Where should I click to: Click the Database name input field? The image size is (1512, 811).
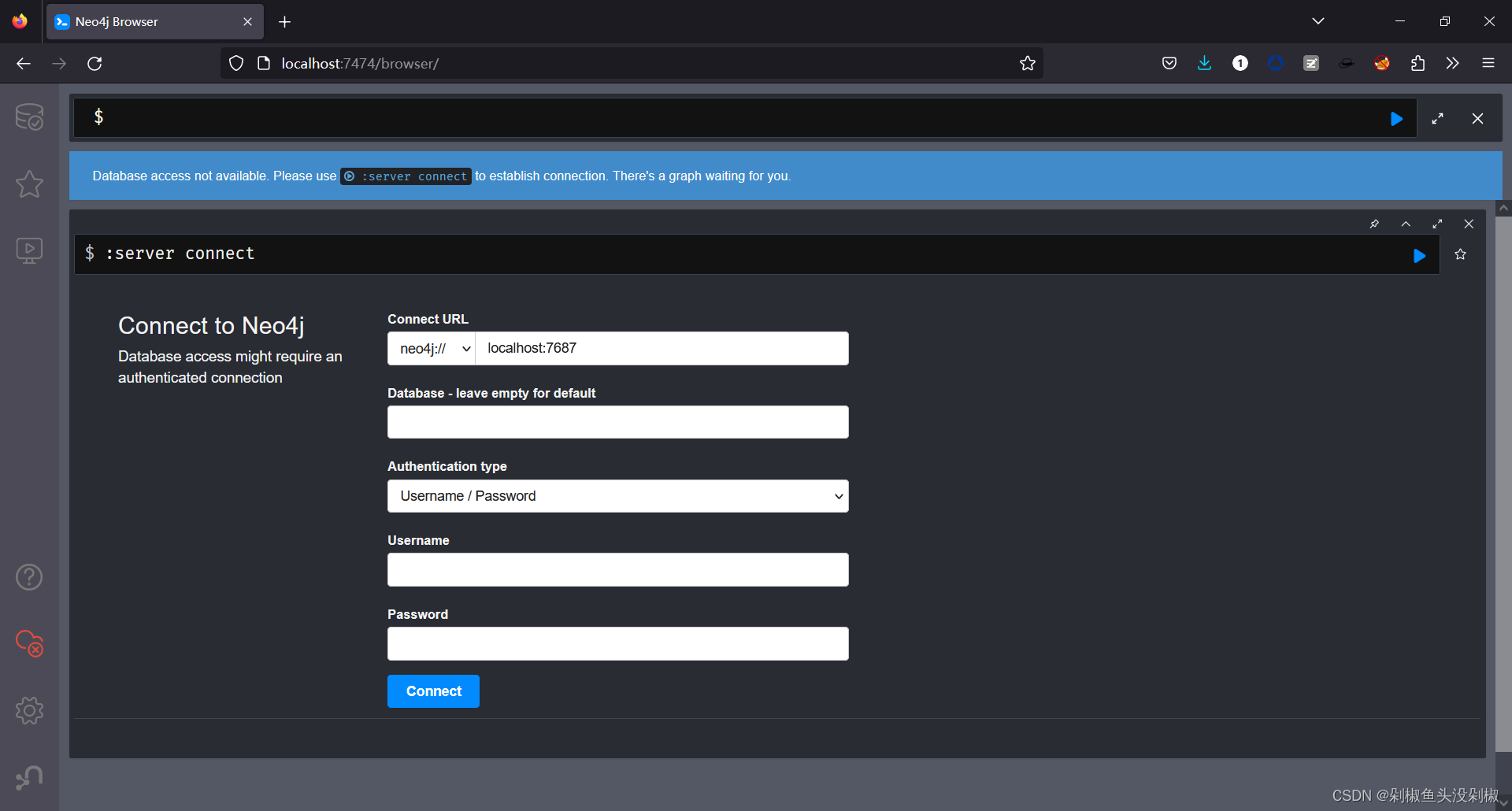(x=618, y=422)
